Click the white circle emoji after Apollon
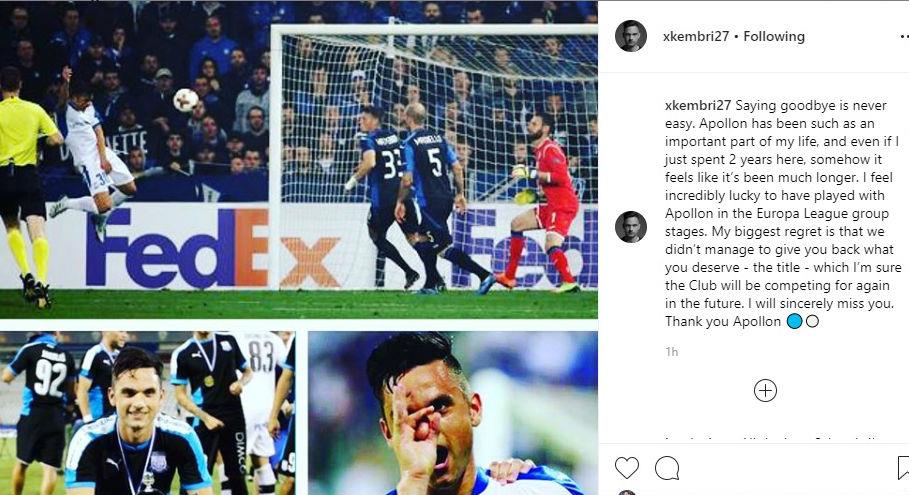Screen dimensions: 909x495 tap(812, 321)
